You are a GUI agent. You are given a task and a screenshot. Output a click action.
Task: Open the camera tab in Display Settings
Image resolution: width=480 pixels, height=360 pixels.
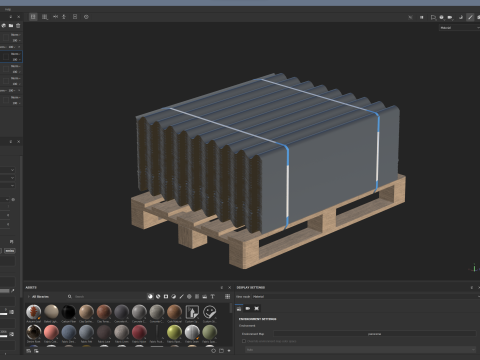pyautogui.click(x=248, y=309)
